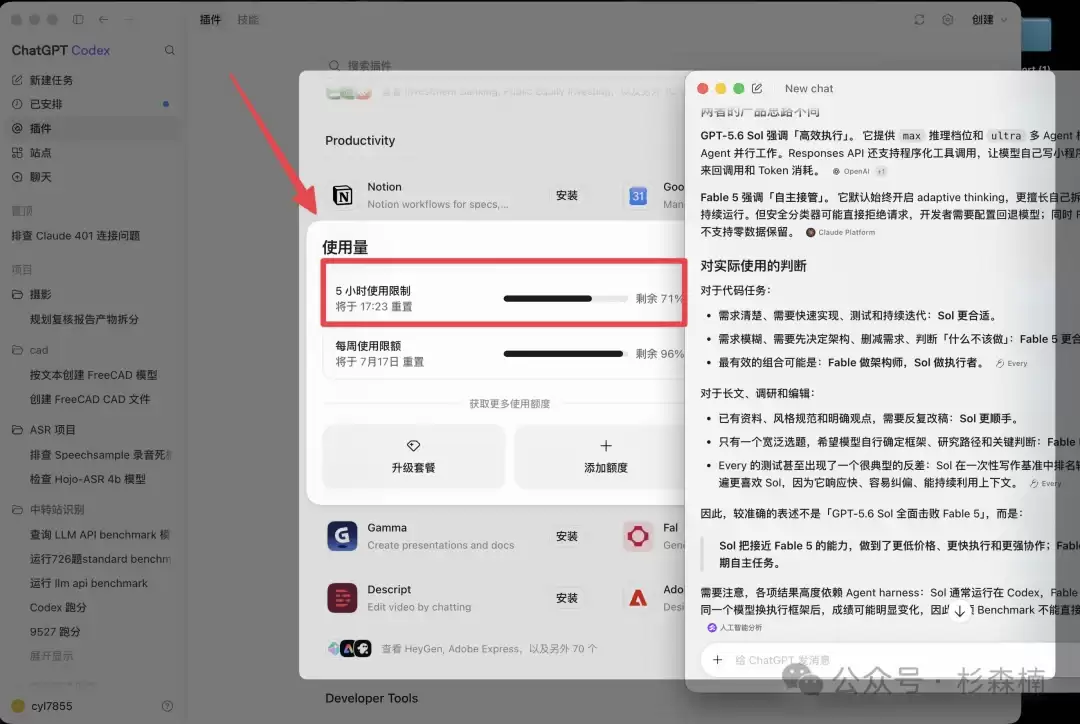
Task: Open 按文本创建 FreeCAD 模型 task
Action: coord(94,375)
